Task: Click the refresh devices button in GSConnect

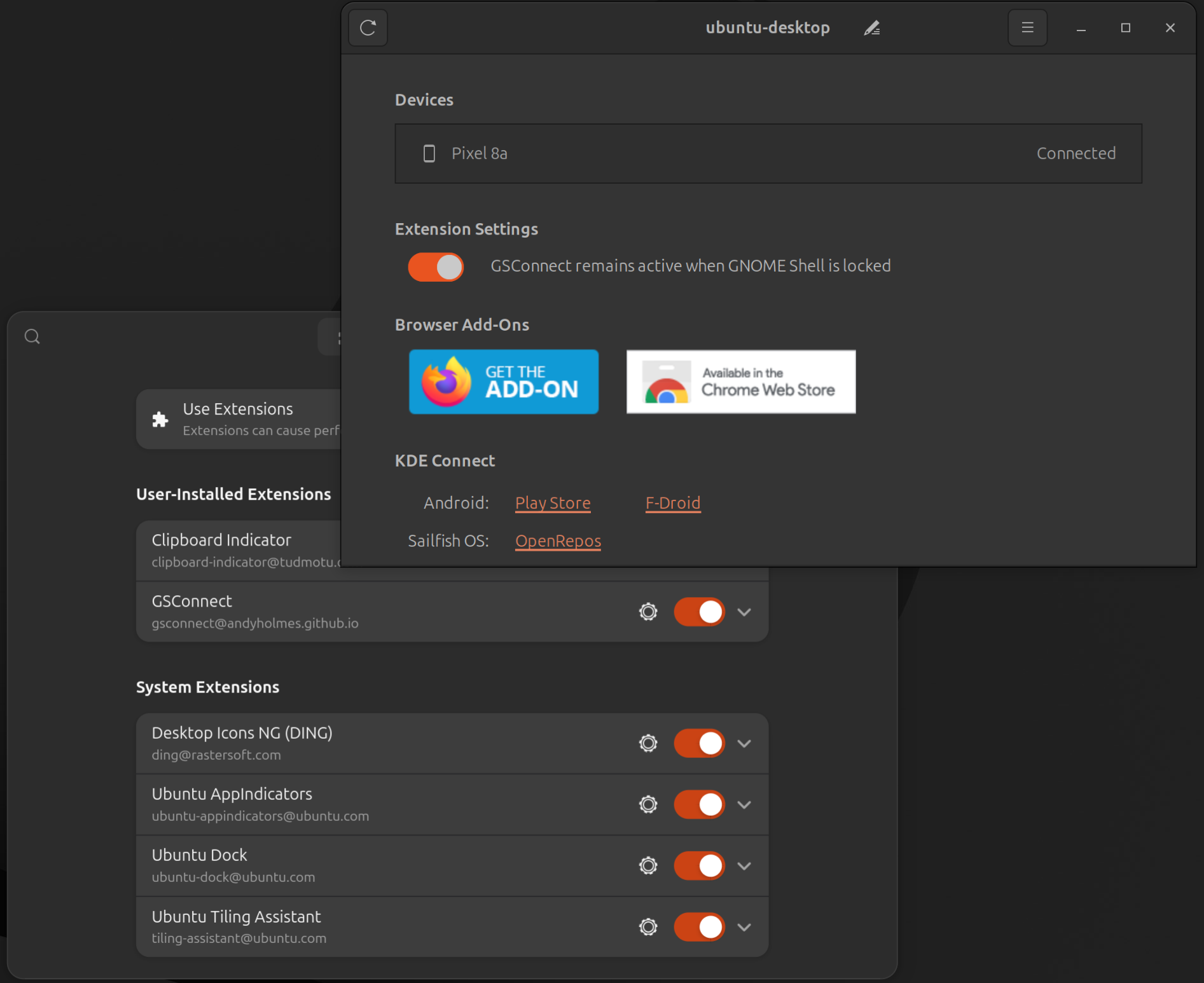Action: (368, 28)
